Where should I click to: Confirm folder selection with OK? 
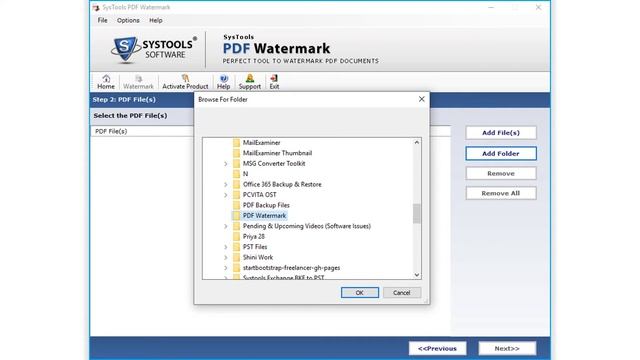360,293
